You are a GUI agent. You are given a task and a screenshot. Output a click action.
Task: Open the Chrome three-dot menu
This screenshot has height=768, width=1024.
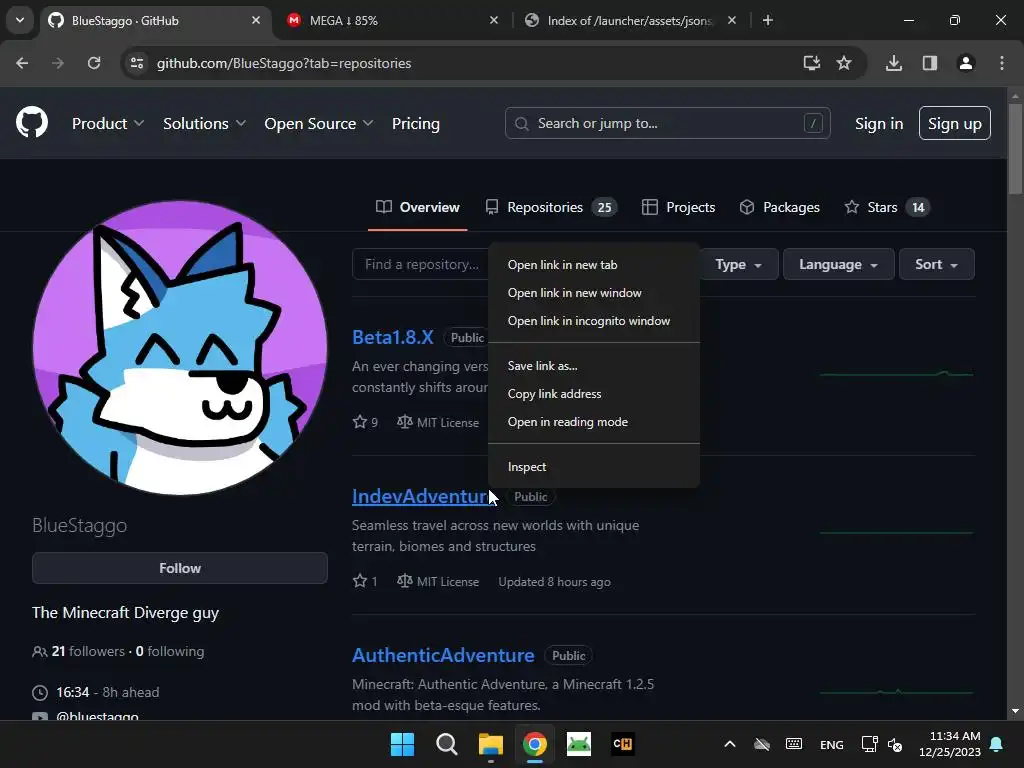click(1001, 63)
